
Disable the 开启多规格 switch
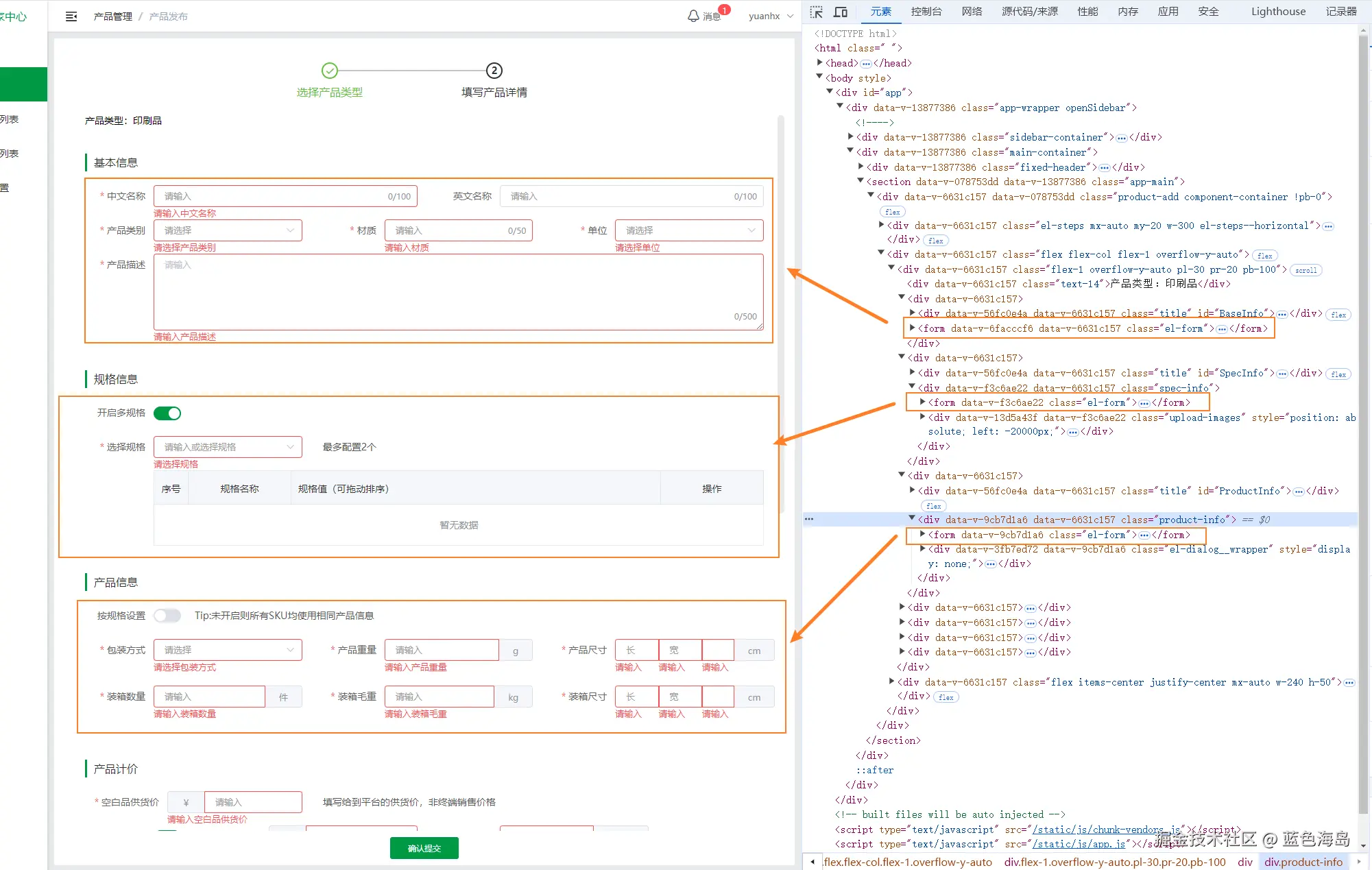coord(167,413)
